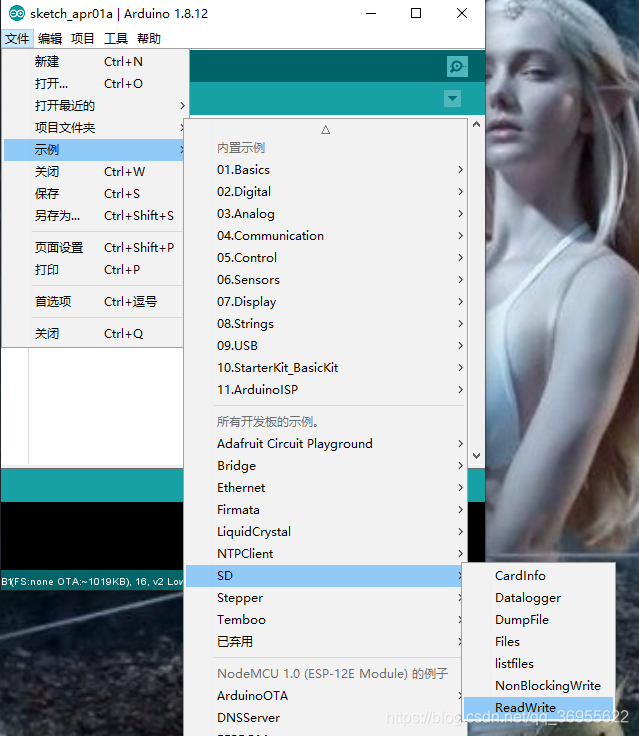This screenshot has height=736, width=639.
Task: Choose 打开... from the file menu
Action: (94, 84)
